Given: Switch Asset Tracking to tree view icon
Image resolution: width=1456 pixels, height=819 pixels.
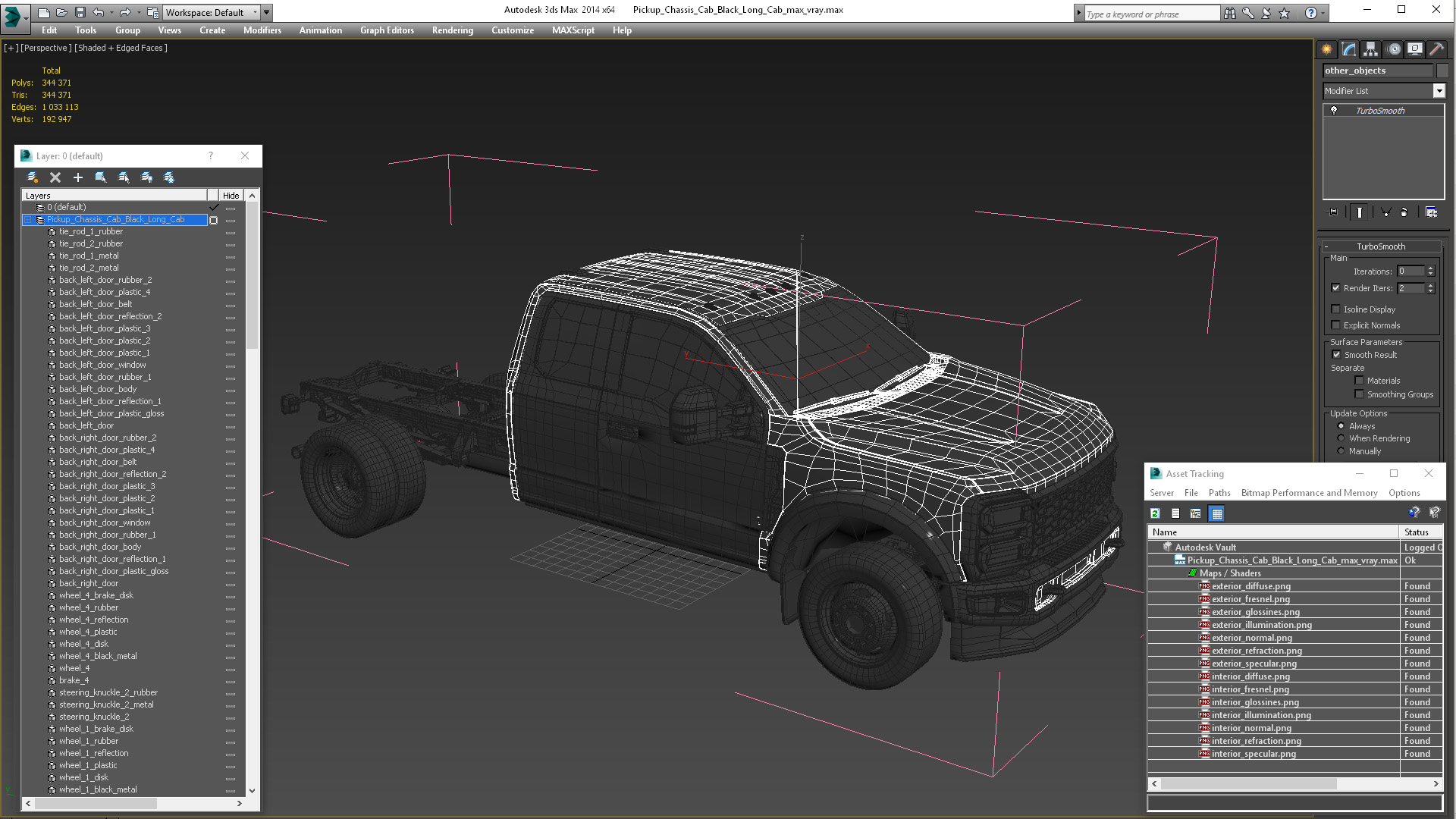Looking at the screenshot, I should (1196, 513).
